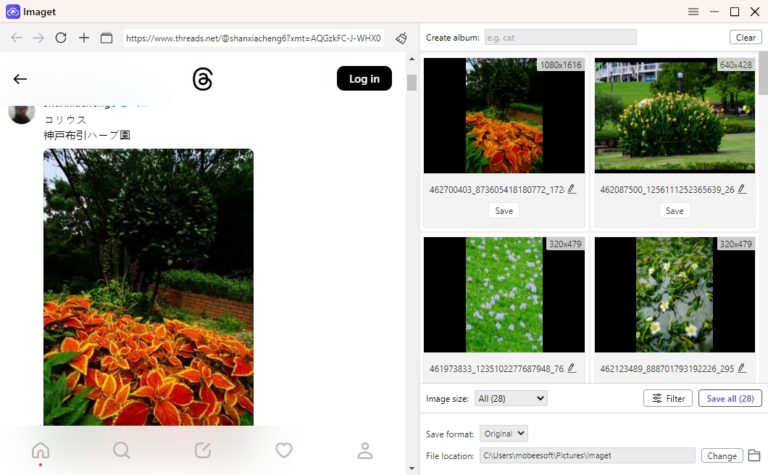Rename file 462087500 with pencil icon
This screenshot has width=768, height=475.
(742, 189)
